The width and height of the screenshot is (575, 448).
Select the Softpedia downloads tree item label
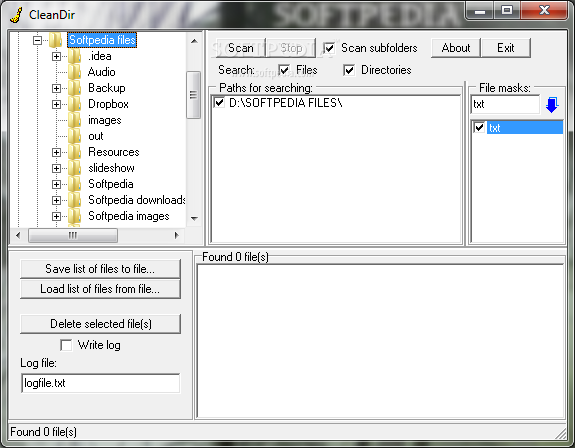(x=137, y=200)
